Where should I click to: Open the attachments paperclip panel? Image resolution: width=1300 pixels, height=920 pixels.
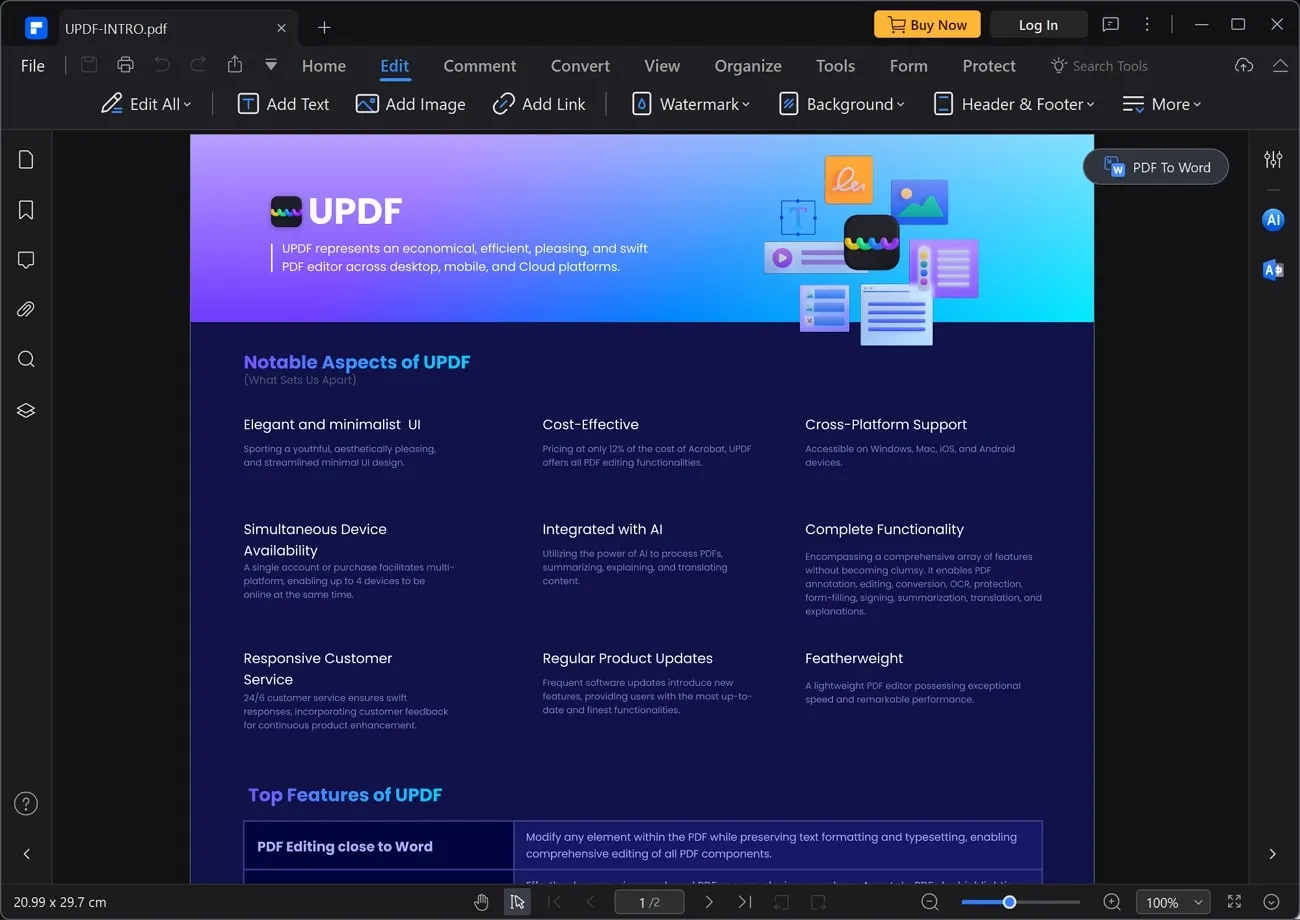(x=26, y=310)
